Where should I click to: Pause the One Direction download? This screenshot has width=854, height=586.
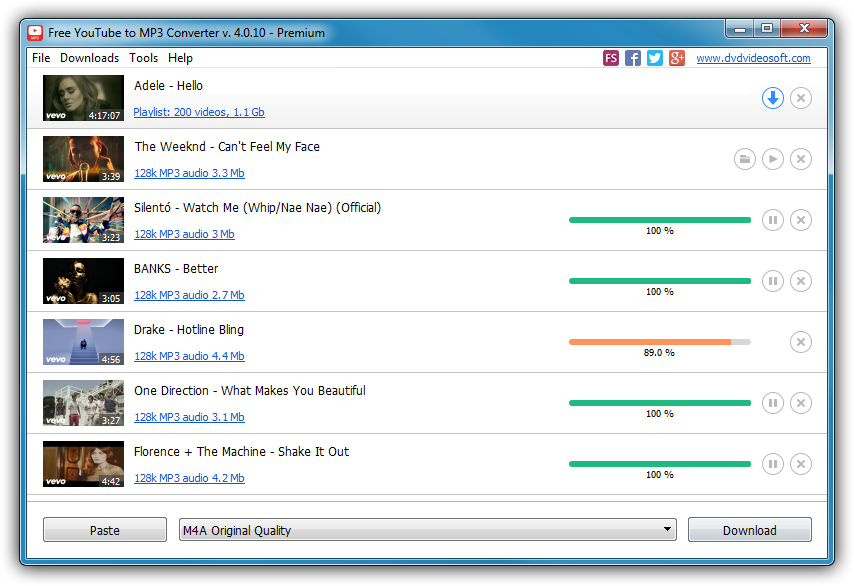tap(772, 403)
